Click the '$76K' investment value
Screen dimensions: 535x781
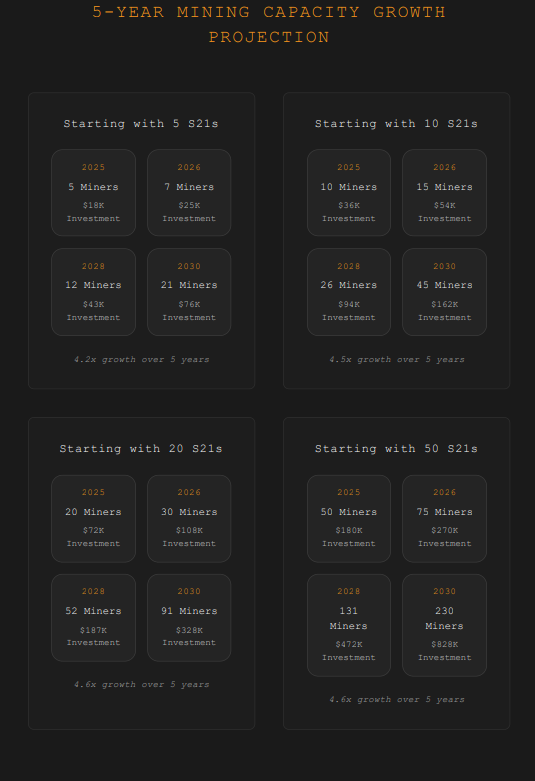pyautogui.click(x=189, y=304)
